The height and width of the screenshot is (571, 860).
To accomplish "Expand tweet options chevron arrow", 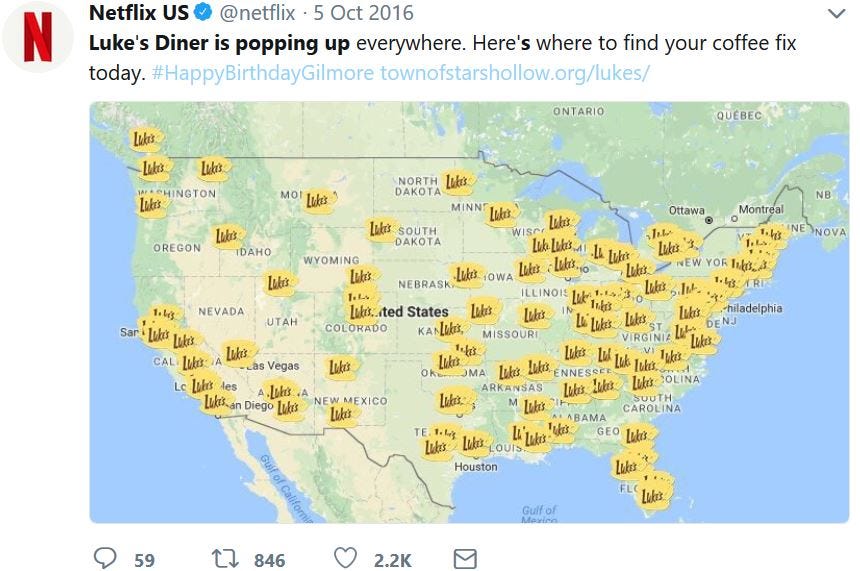I will 836,14.
